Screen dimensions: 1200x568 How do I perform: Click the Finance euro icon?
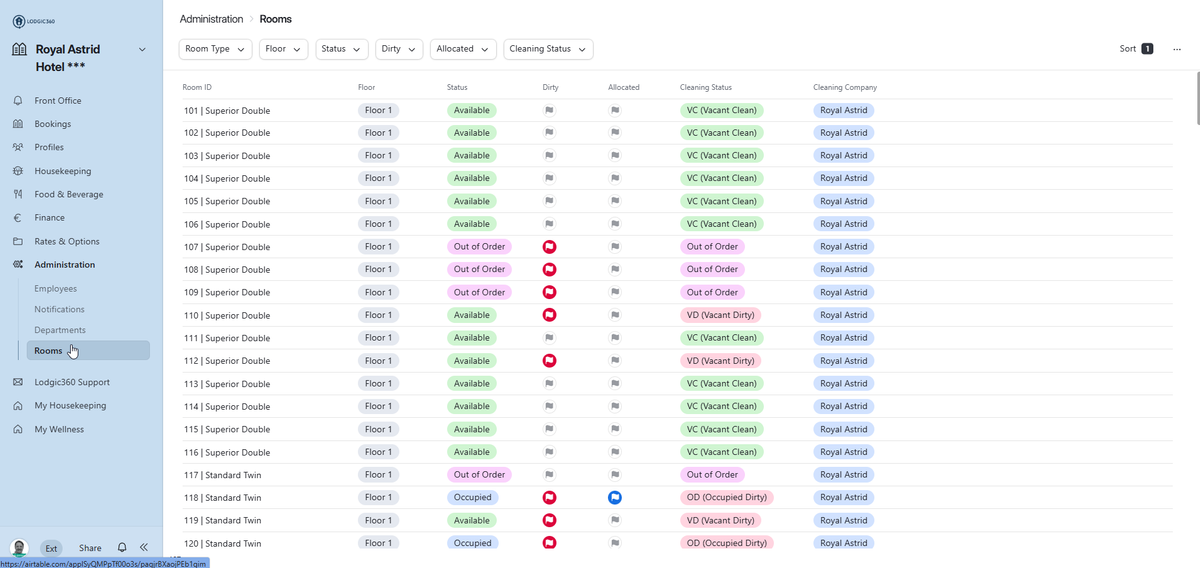coord(18,218)
